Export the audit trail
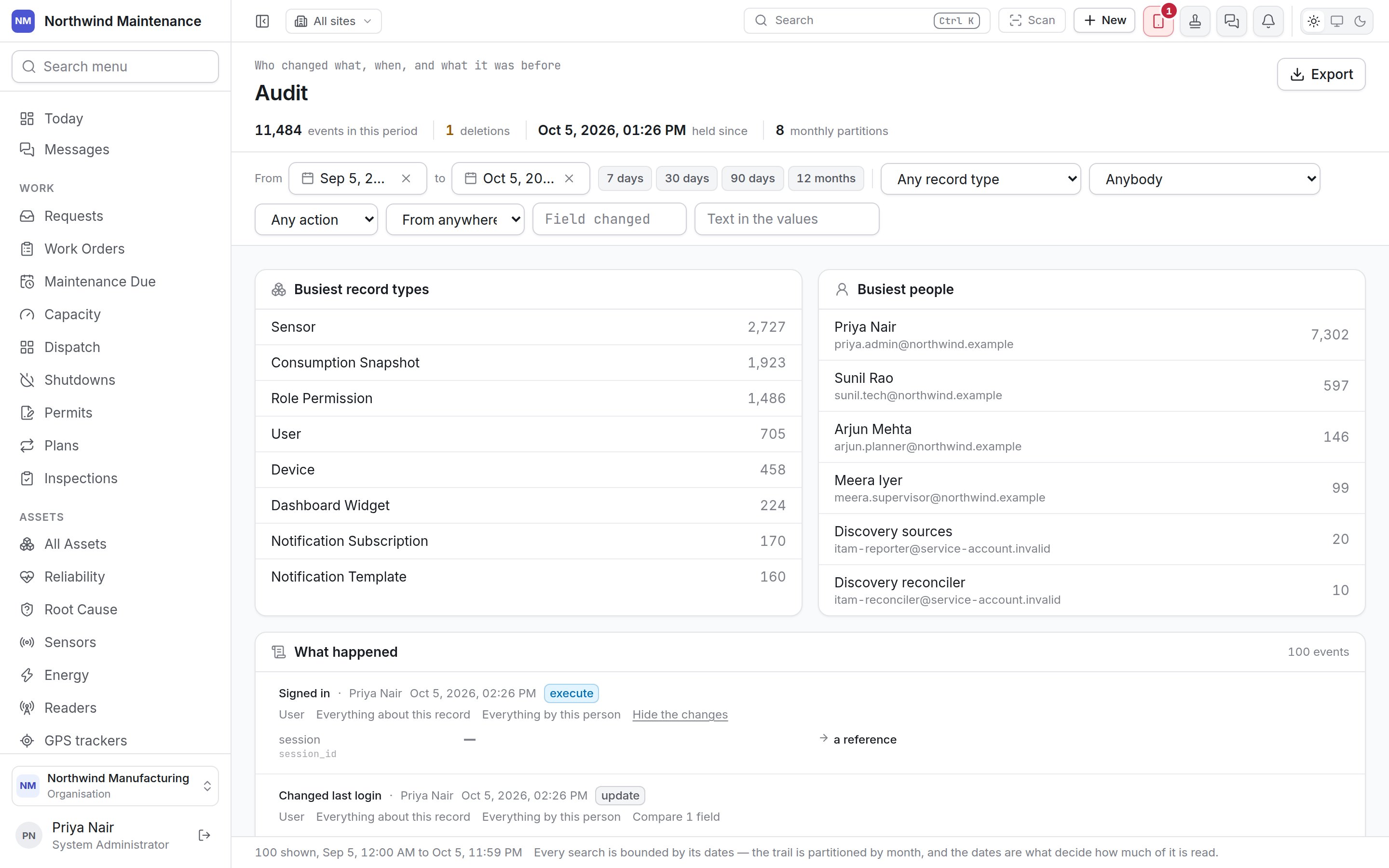Screen dimensions: 1389x868 click(x=1321, y=74)
